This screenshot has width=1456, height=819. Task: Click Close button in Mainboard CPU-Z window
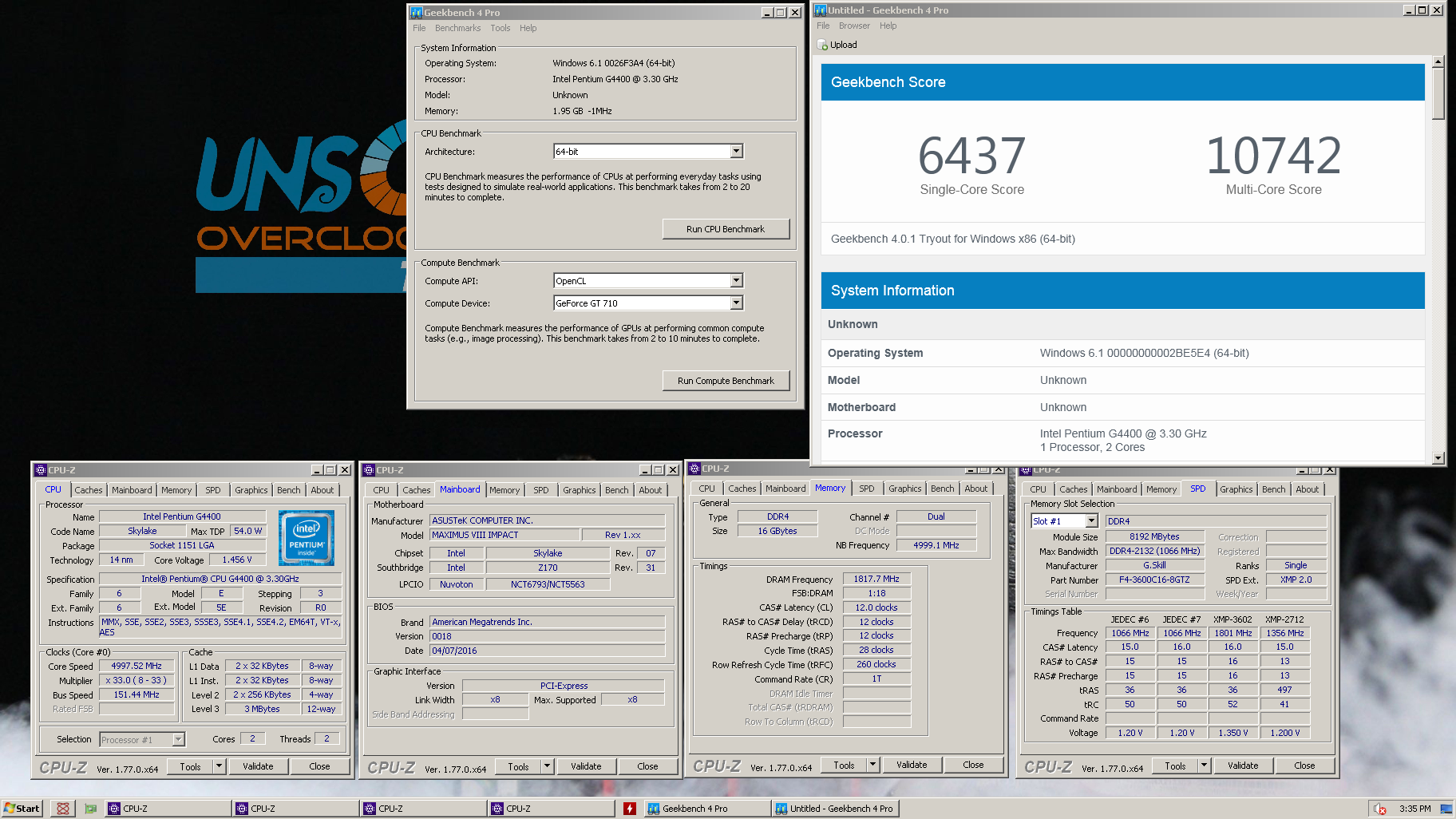pos(647,766)
